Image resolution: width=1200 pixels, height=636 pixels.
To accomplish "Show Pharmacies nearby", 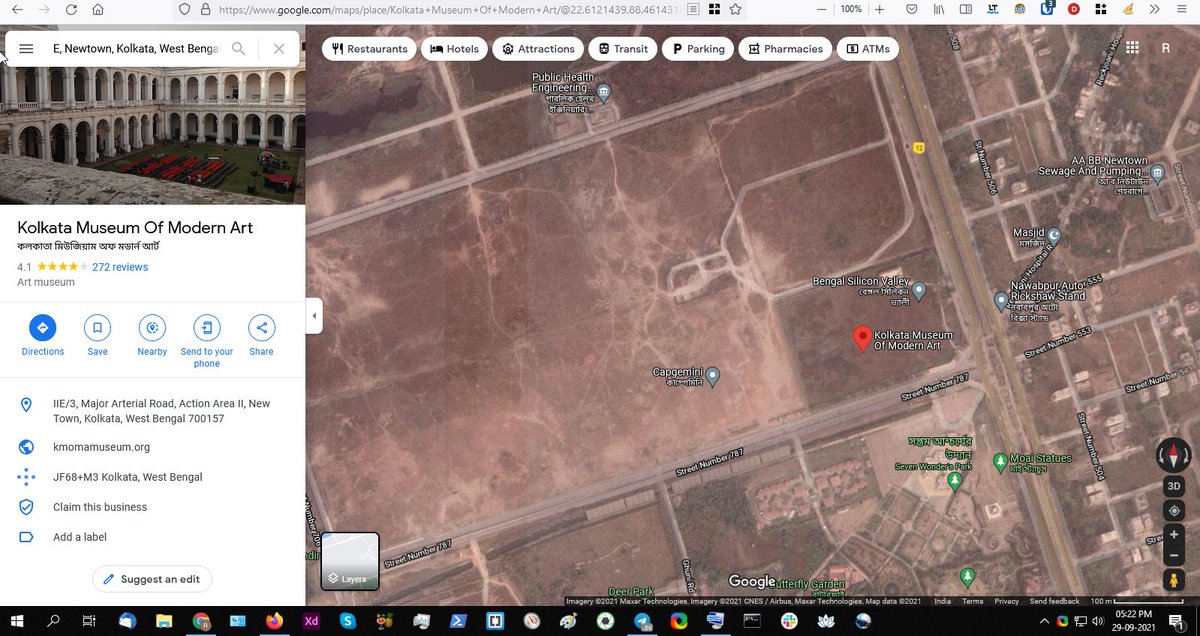I will [x=785, y=48].
